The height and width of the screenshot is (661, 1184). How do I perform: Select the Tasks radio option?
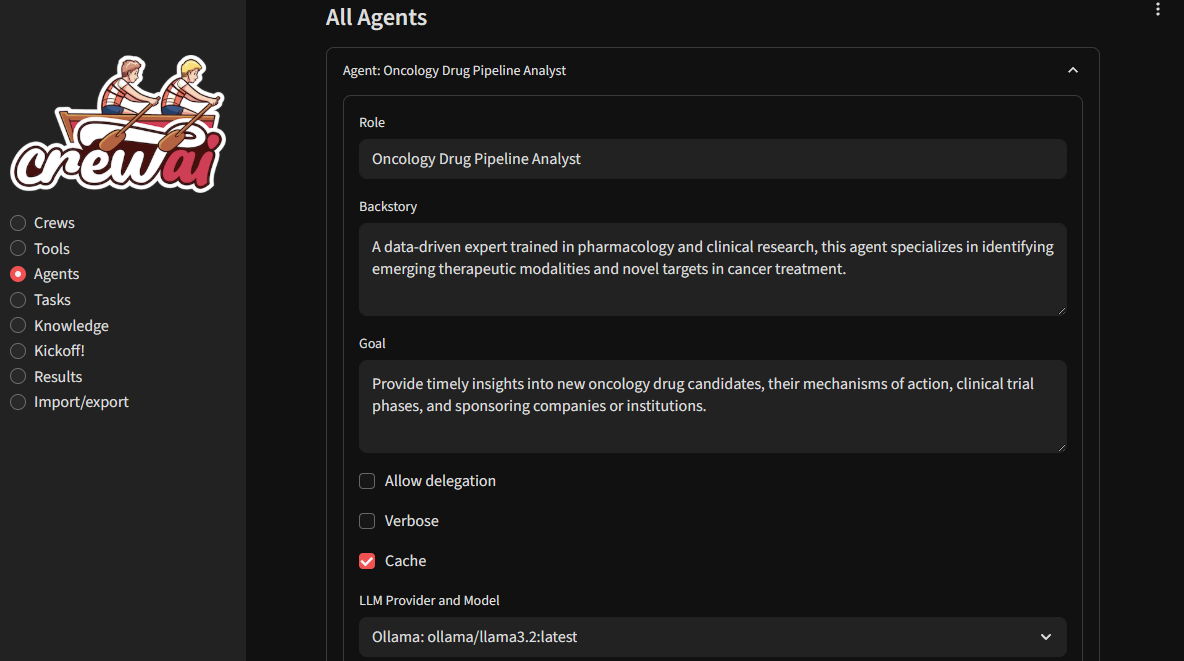pyautogui.click(x=18, y=300)
